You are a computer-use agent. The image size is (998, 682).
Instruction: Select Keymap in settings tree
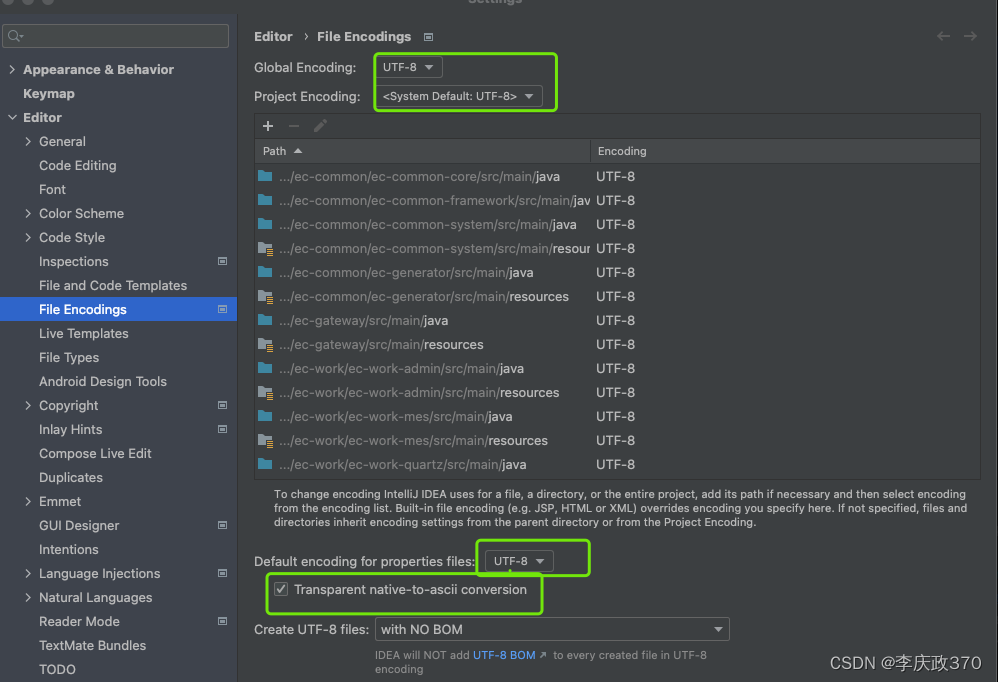tap(49, 94)
